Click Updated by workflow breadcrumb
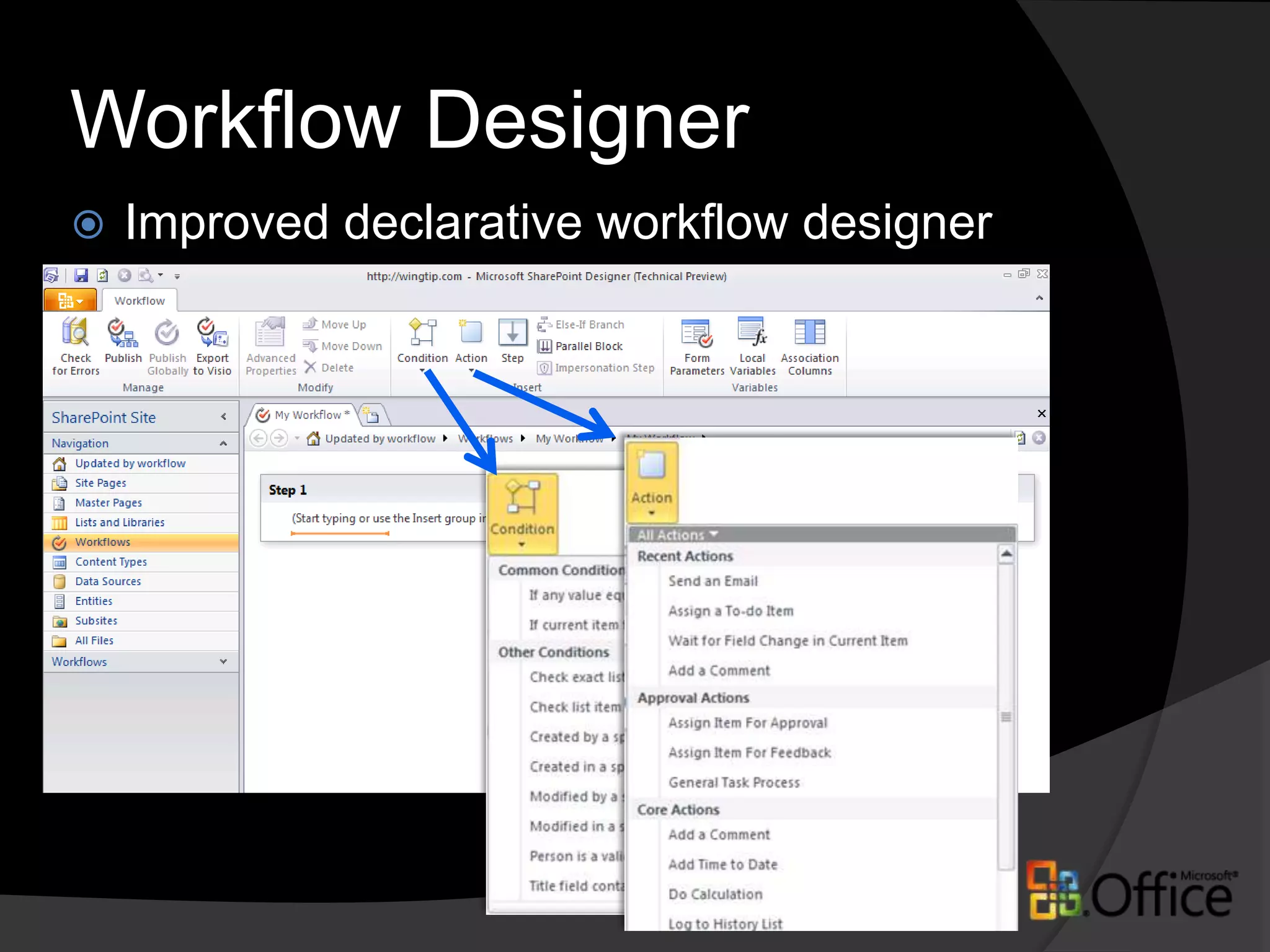1270x952 pixels. pyautogui.click(x=380, y=438)
